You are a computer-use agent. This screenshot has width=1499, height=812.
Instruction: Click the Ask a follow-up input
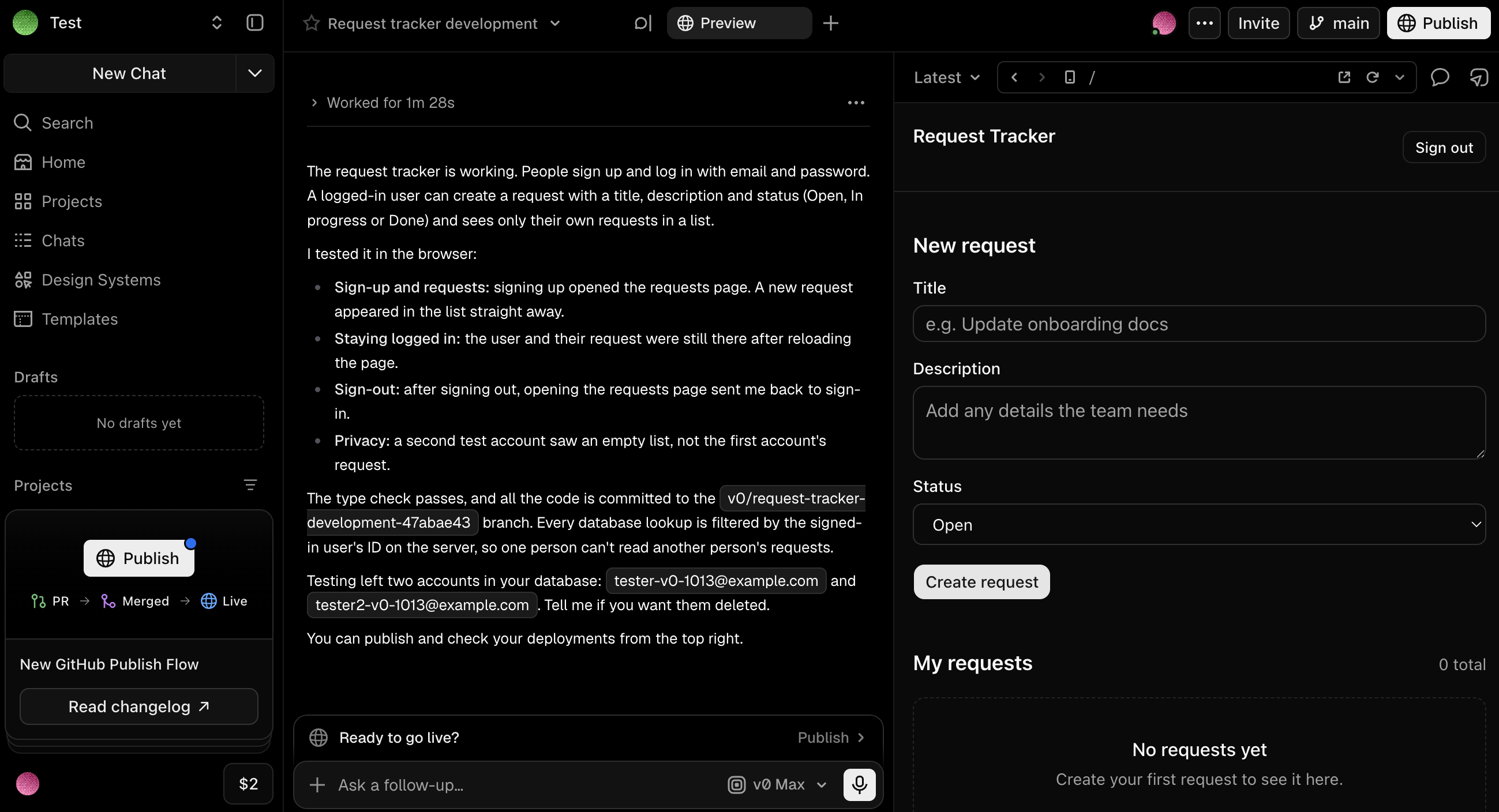[524, 785]
